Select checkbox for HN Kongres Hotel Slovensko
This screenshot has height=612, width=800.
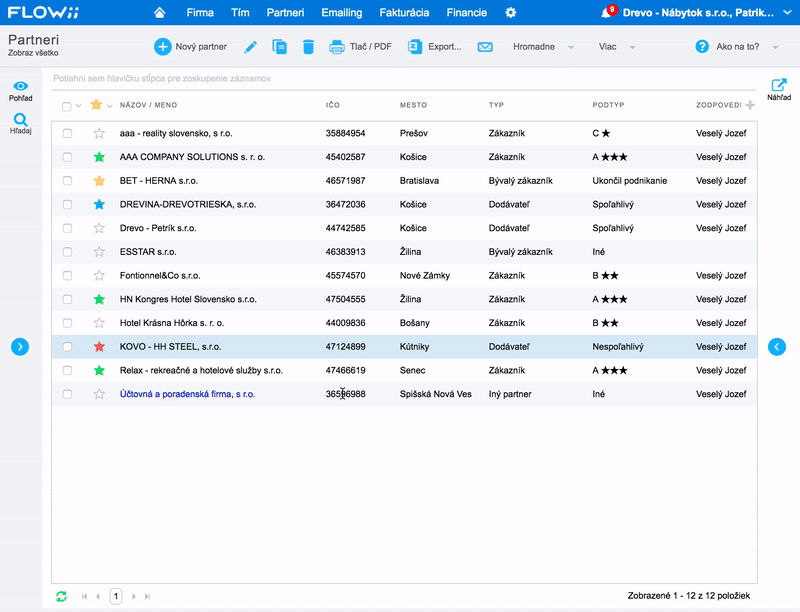pos(67,299)
